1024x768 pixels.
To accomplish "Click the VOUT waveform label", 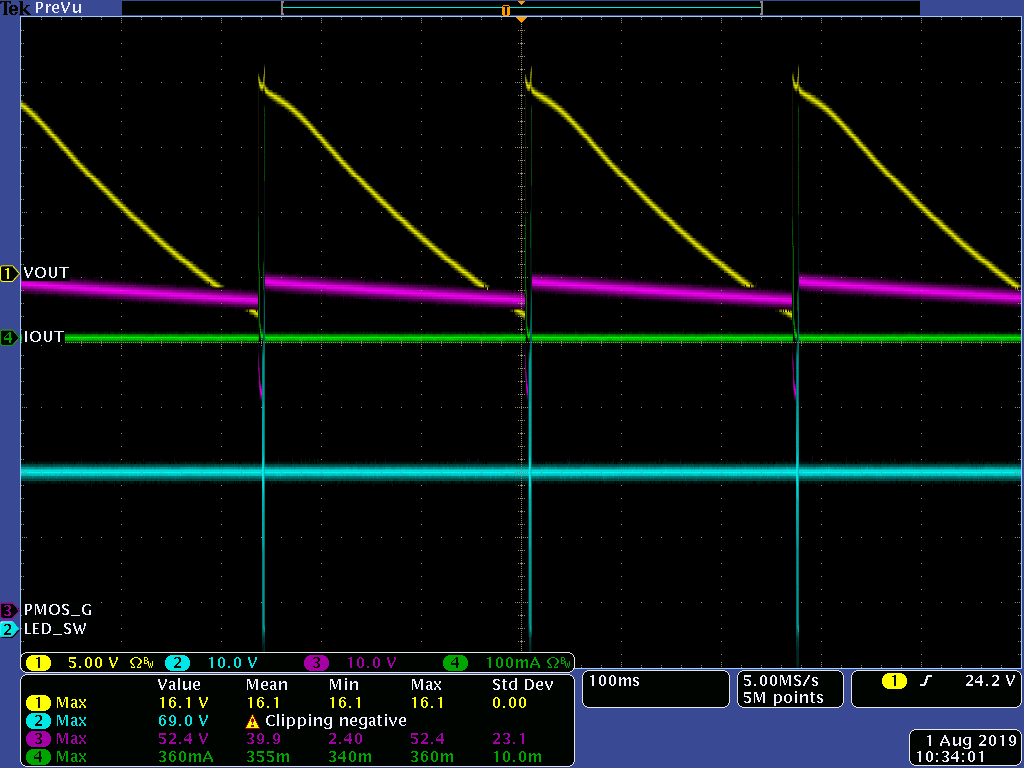I will [x=46, y=273].
